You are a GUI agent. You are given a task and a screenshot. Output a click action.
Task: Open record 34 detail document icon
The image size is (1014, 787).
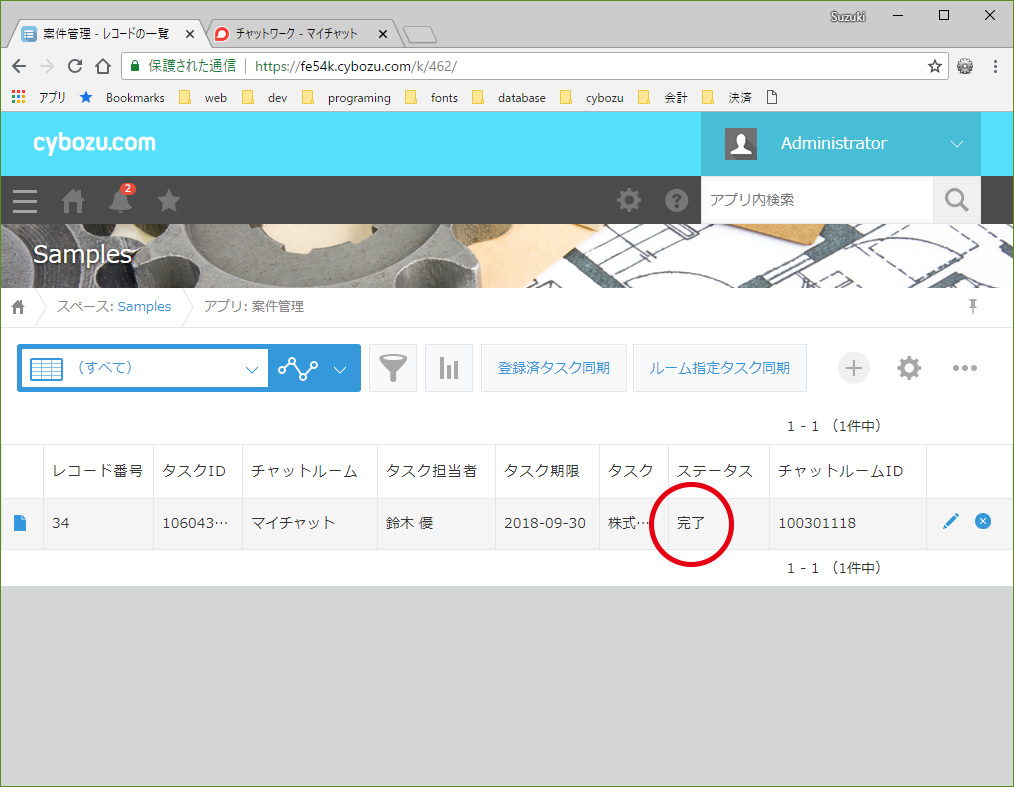click(20, 523)
